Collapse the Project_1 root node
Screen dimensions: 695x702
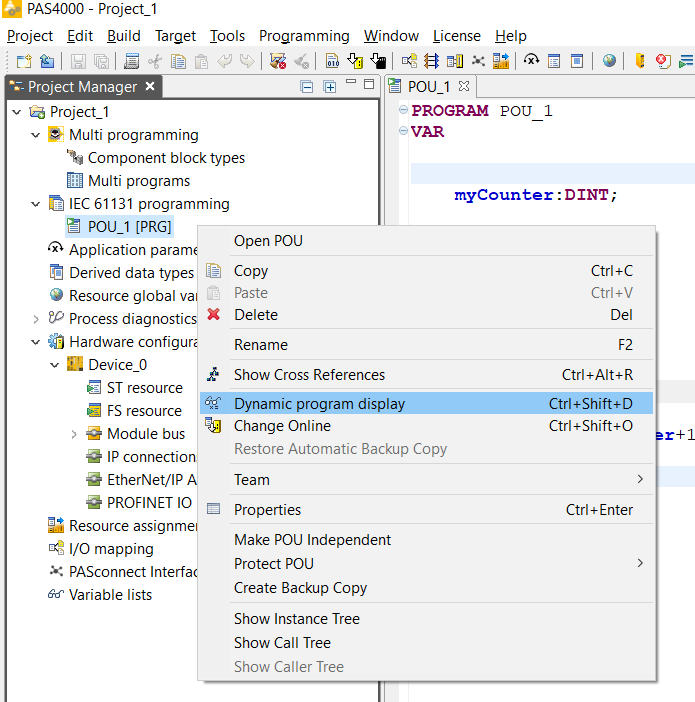point(17,112)
